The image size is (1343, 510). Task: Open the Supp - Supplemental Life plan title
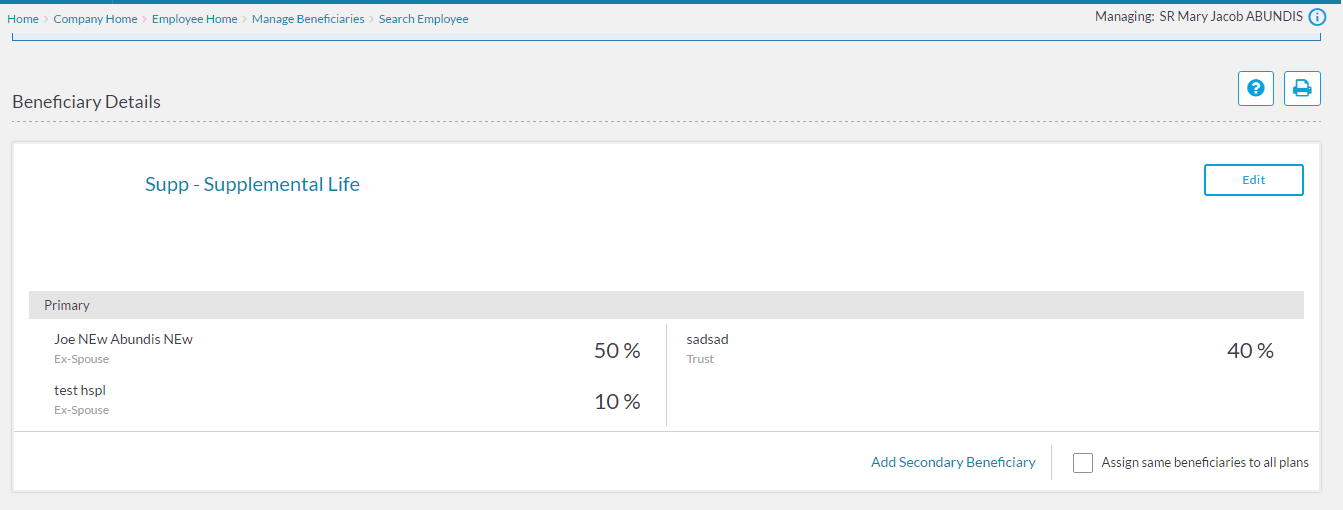tap(252, 184)
